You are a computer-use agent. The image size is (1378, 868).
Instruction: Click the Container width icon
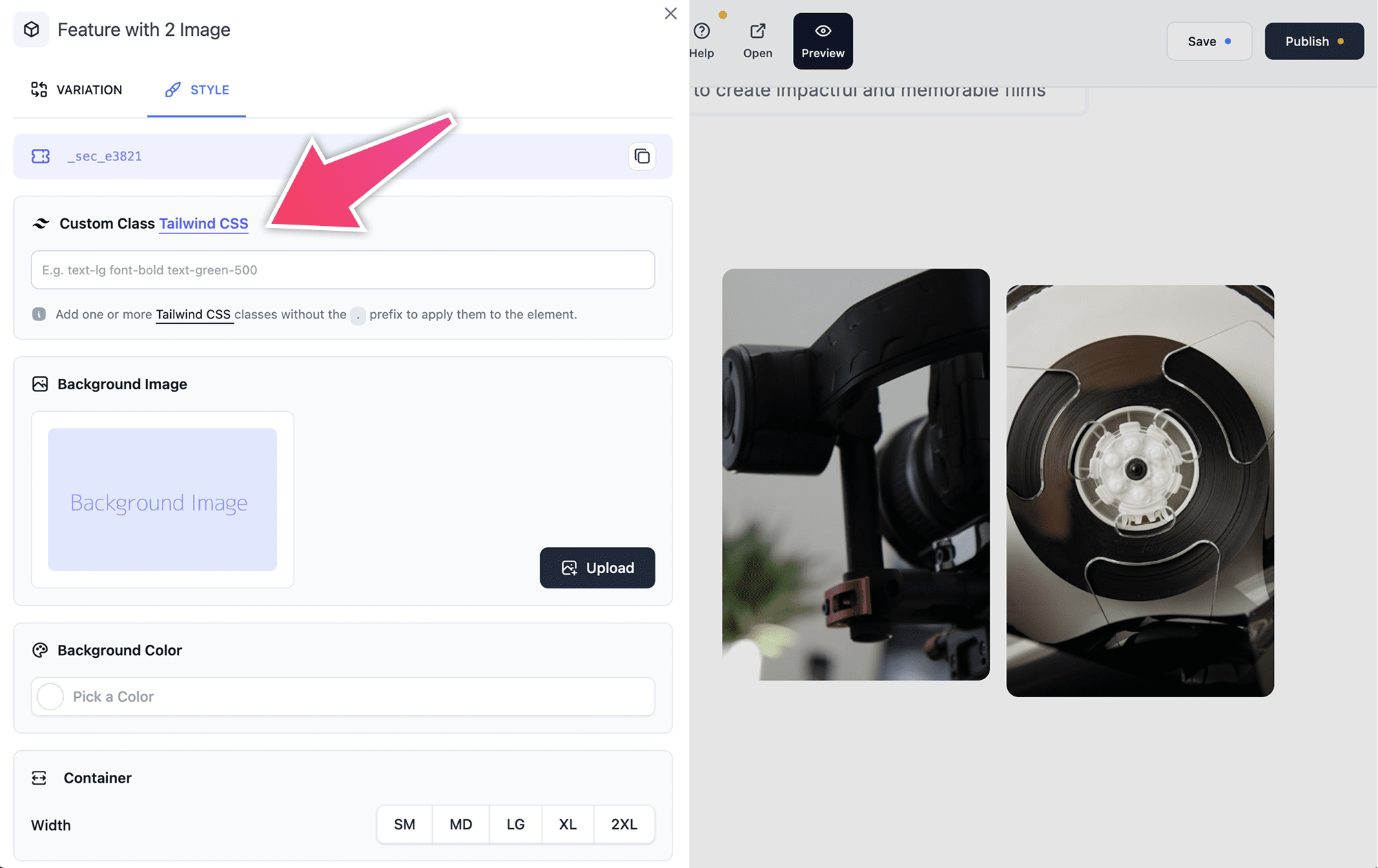coord(39,778)
